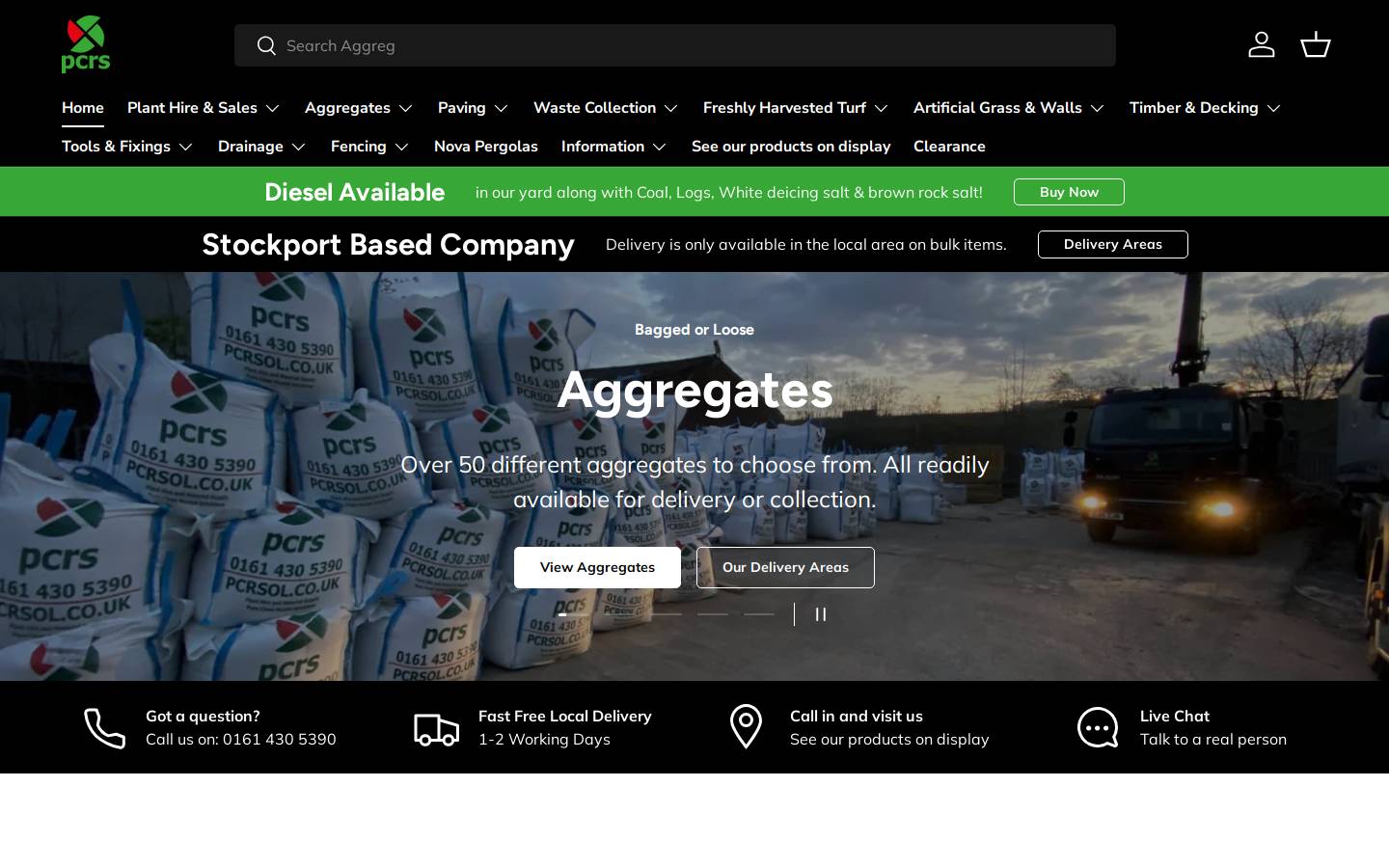Click the Delivery Areas button
The width and height of the screenshot is (1389, 868).
click(x=1113, y=244)
